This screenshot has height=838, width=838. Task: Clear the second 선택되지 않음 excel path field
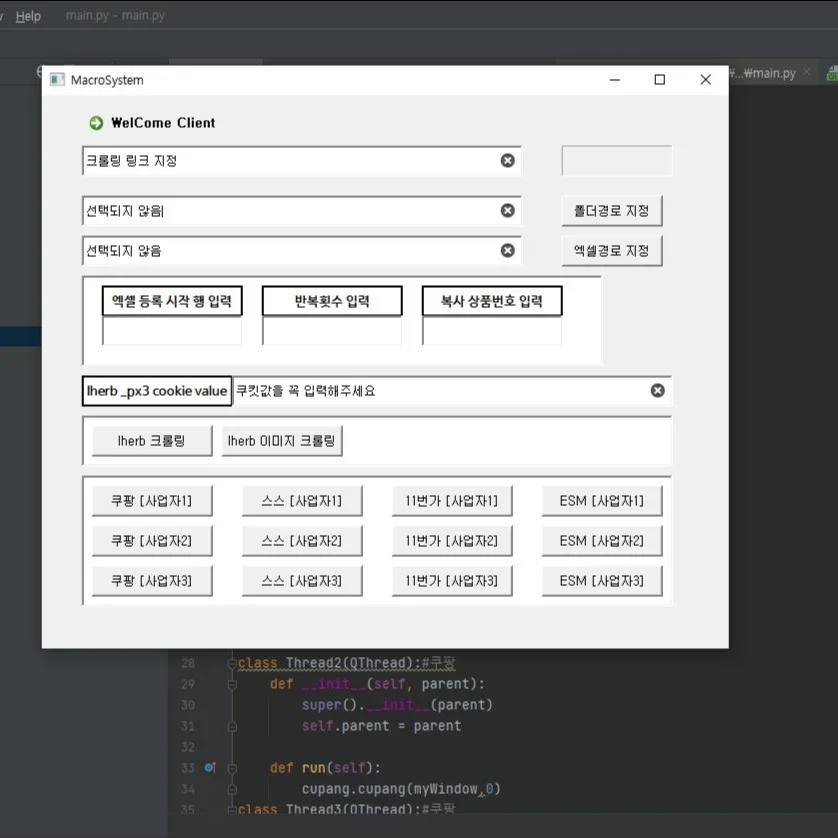(507, 251)
